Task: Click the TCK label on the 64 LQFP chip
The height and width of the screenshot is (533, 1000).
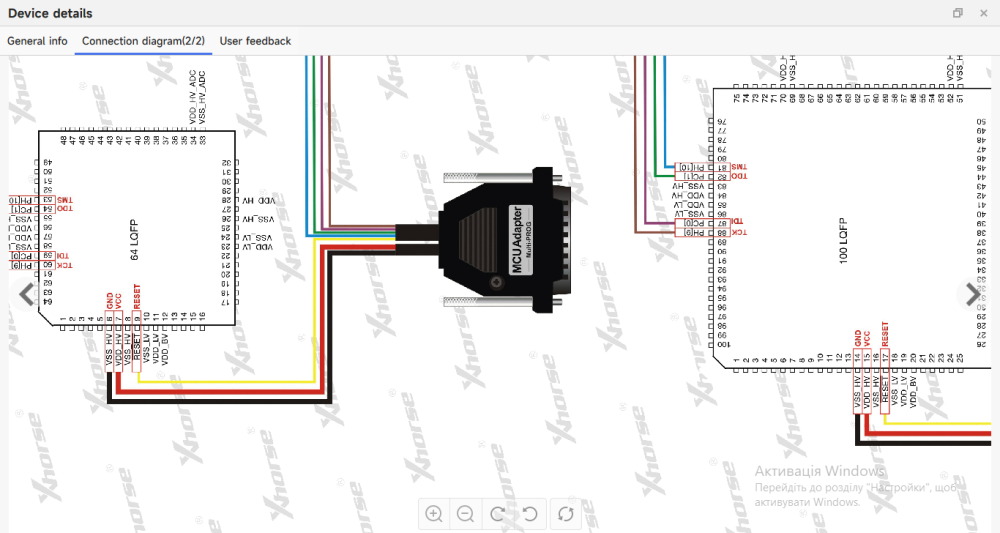Action: click(64, 265)
